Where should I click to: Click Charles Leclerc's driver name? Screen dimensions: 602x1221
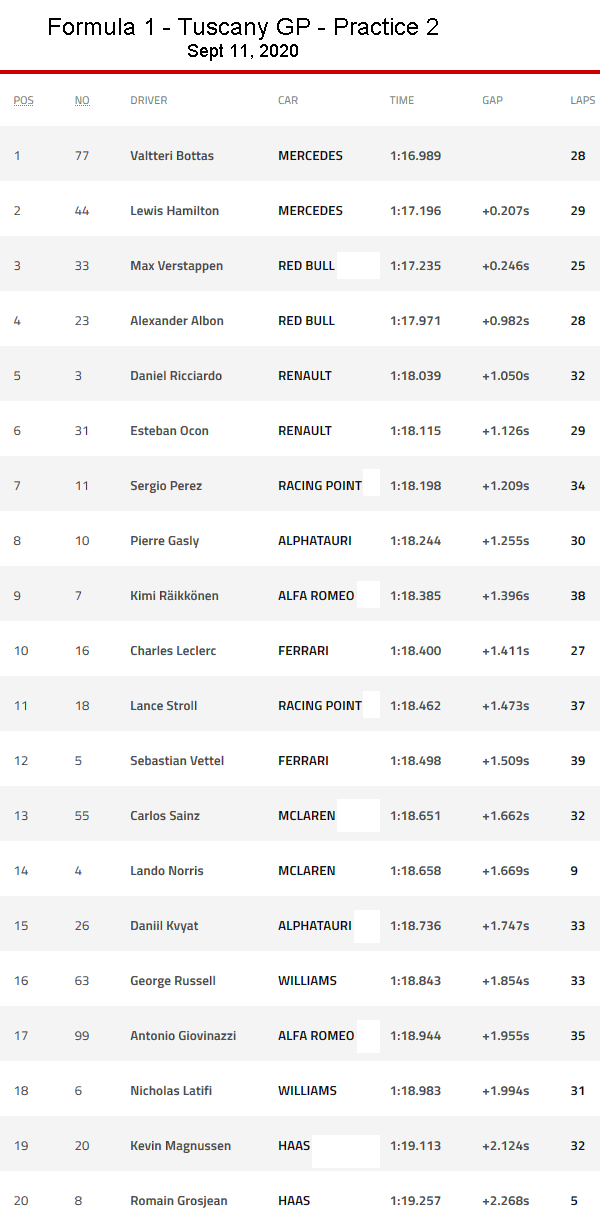tap(173, 651)
